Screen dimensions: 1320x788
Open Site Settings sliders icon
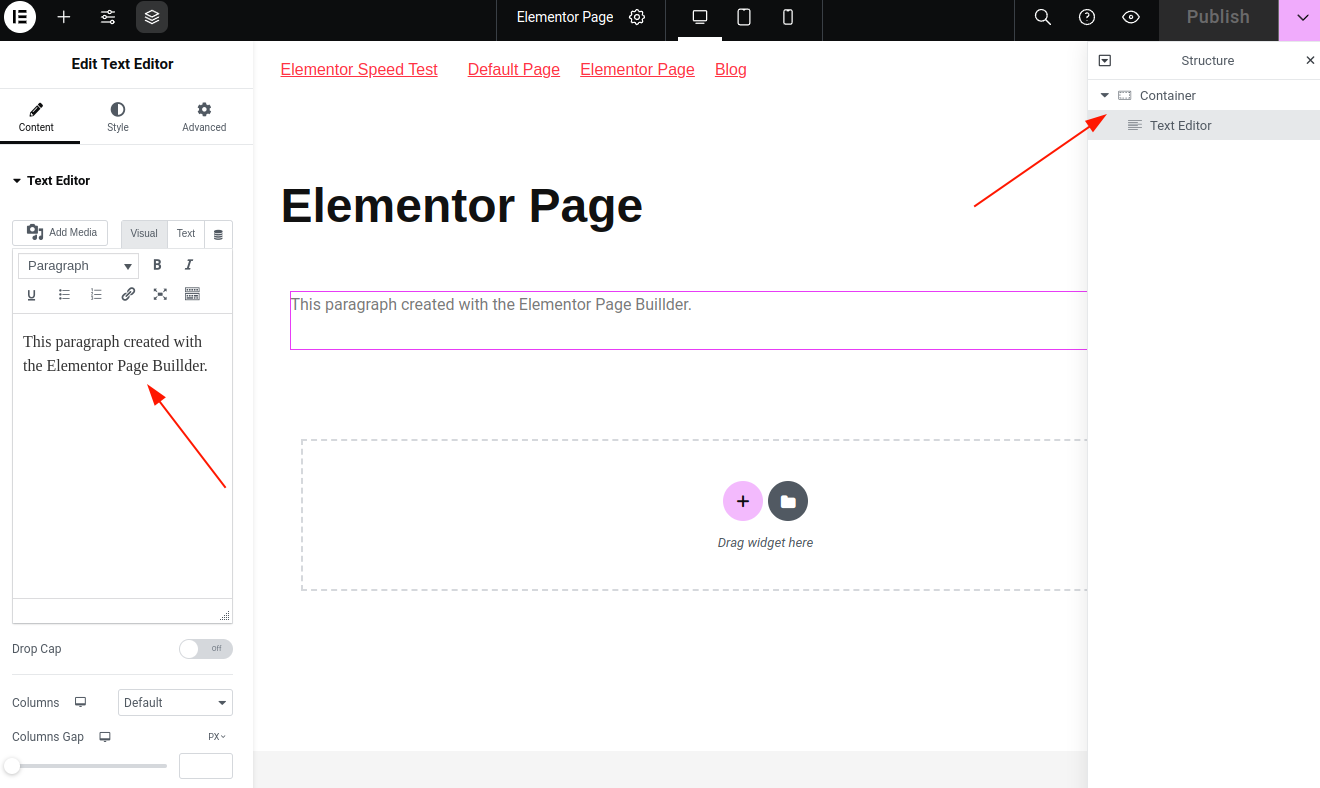tap(108, 17)
